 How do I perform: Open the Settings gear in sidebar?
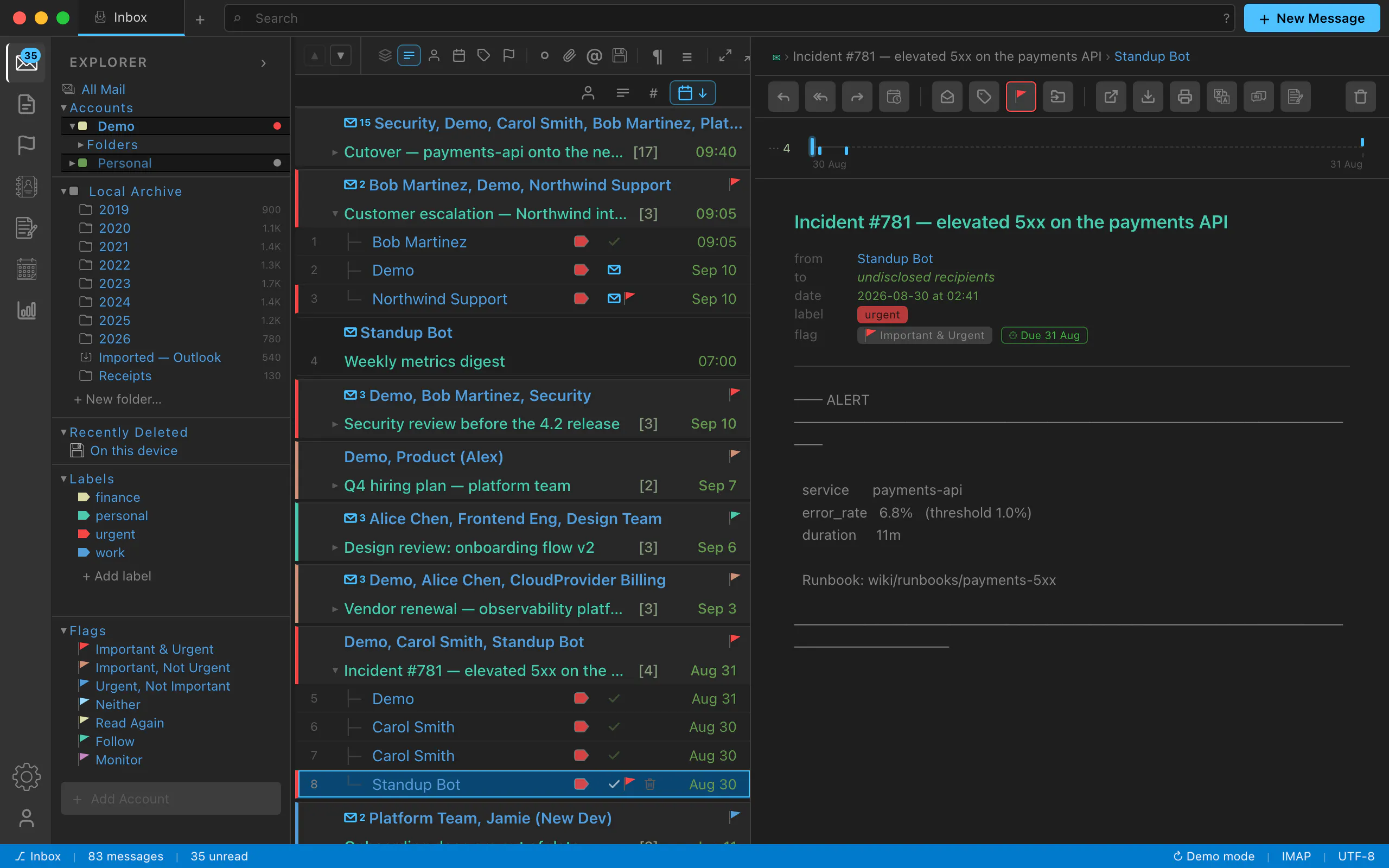pyautogui.click(x=27, y=776)
